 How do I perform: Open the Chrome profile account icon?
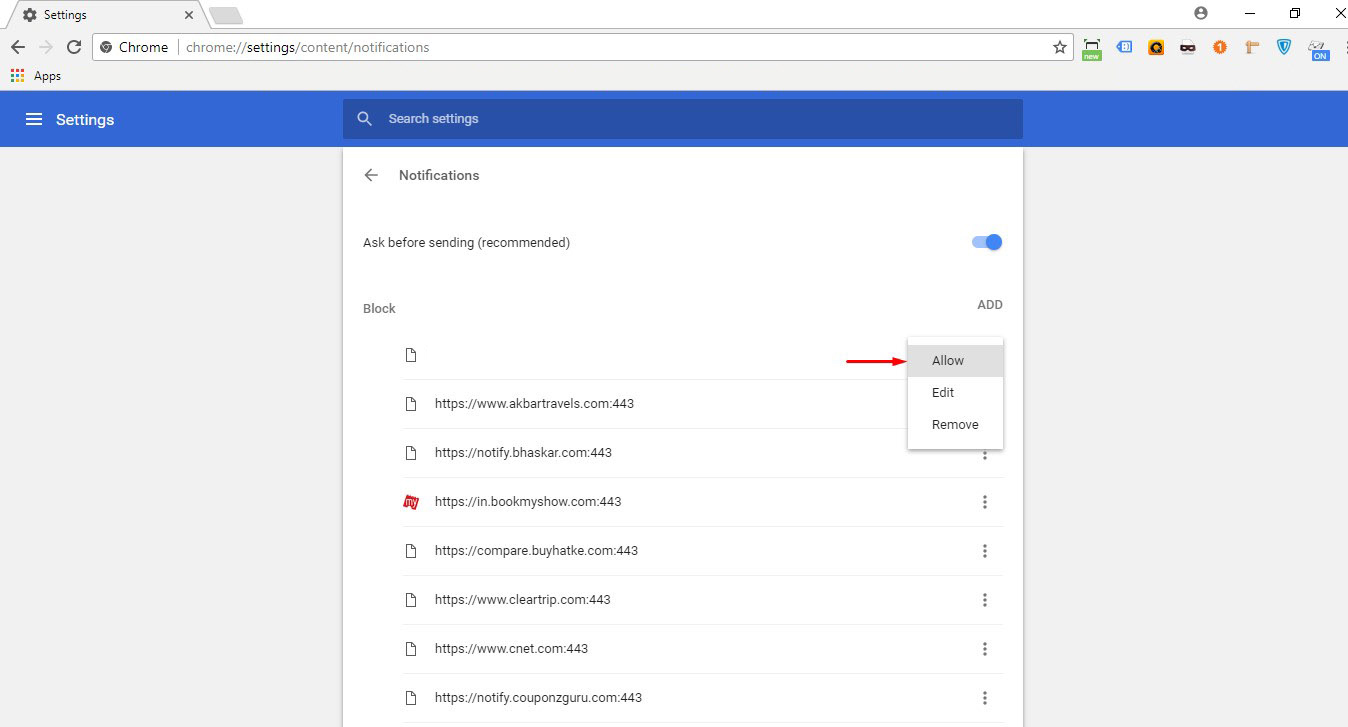[1200, 13]
